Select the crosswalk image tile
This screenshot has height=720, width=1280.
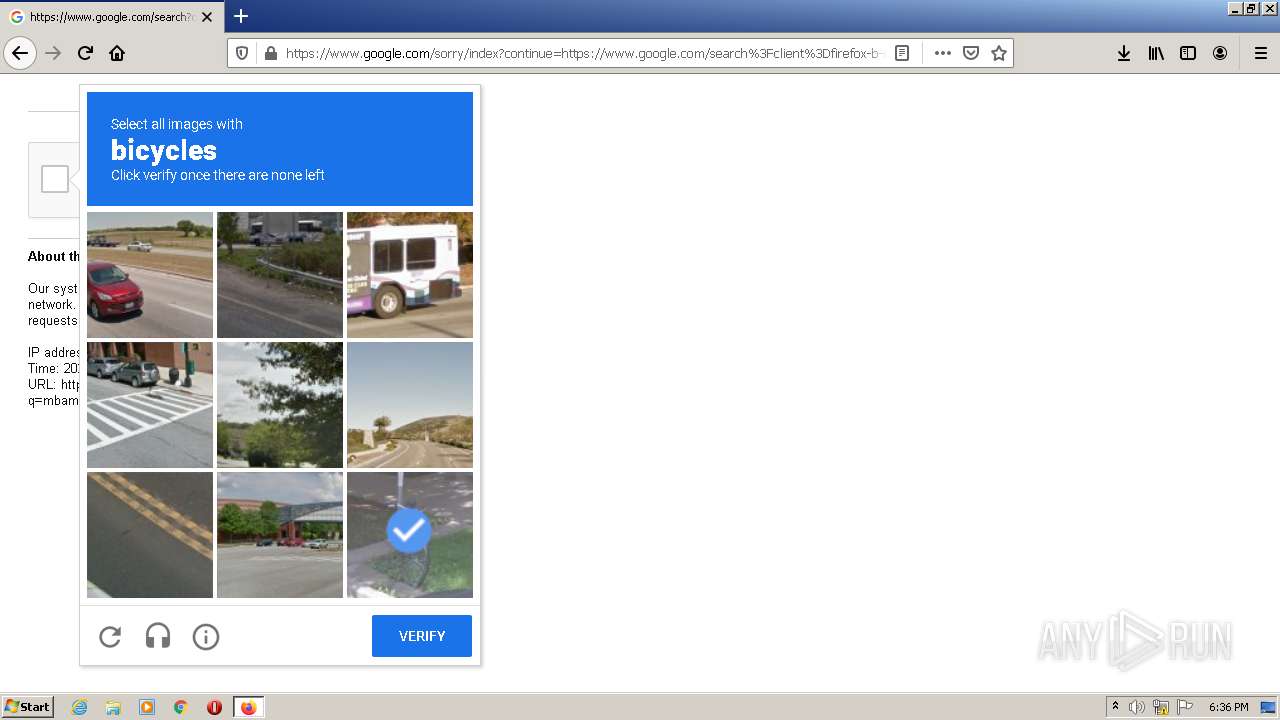(x=150, y=405)
